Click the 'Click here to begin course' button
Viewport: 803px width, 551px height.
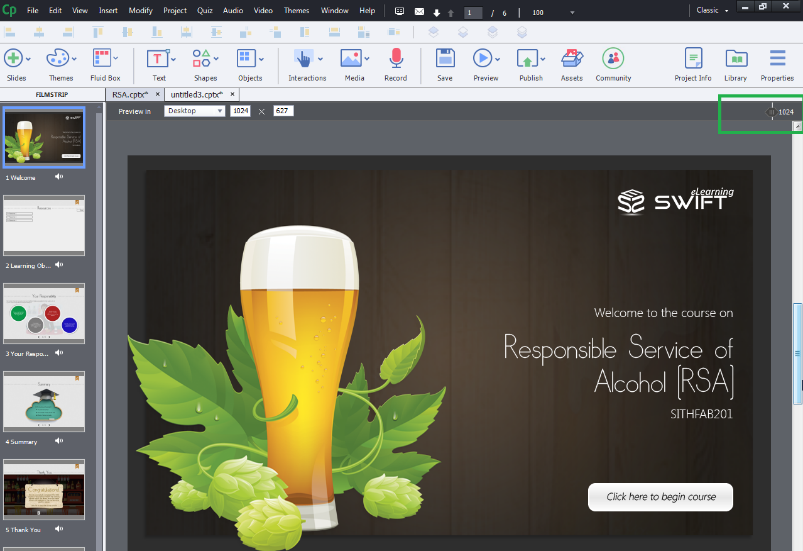click(661, 497)
